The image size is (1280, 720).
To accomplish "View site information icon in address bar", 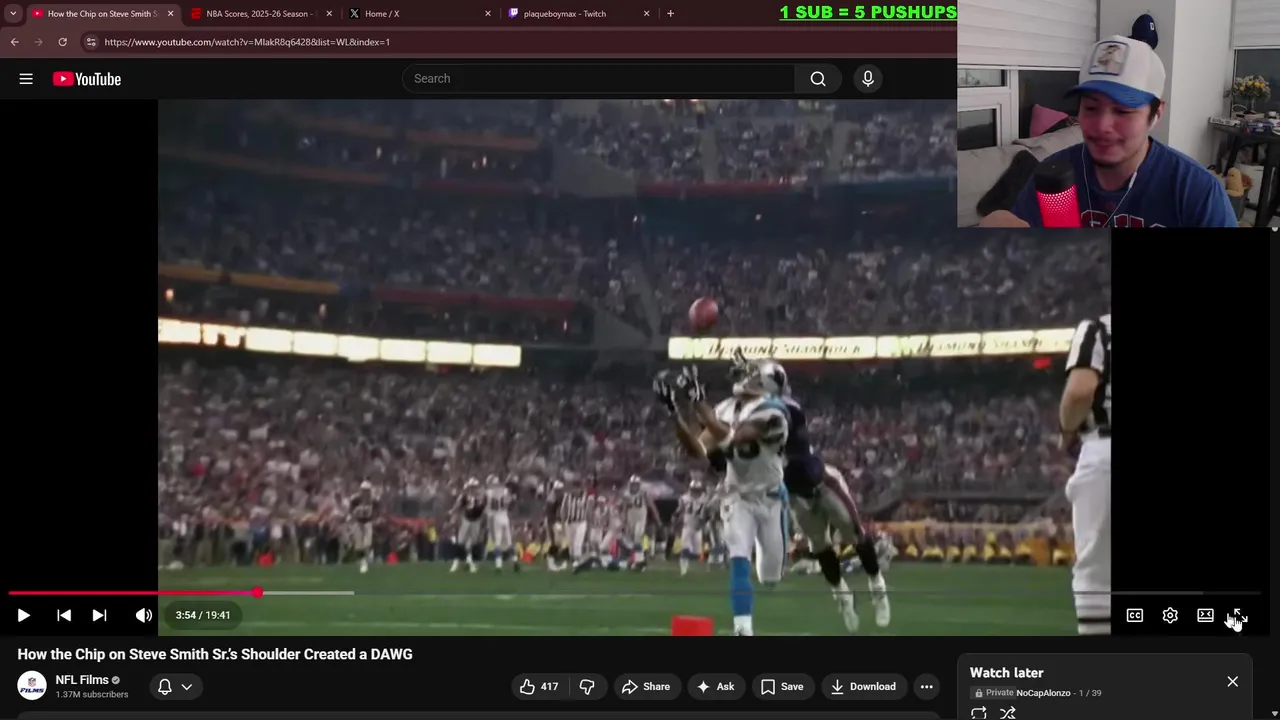I will (91, 42).
